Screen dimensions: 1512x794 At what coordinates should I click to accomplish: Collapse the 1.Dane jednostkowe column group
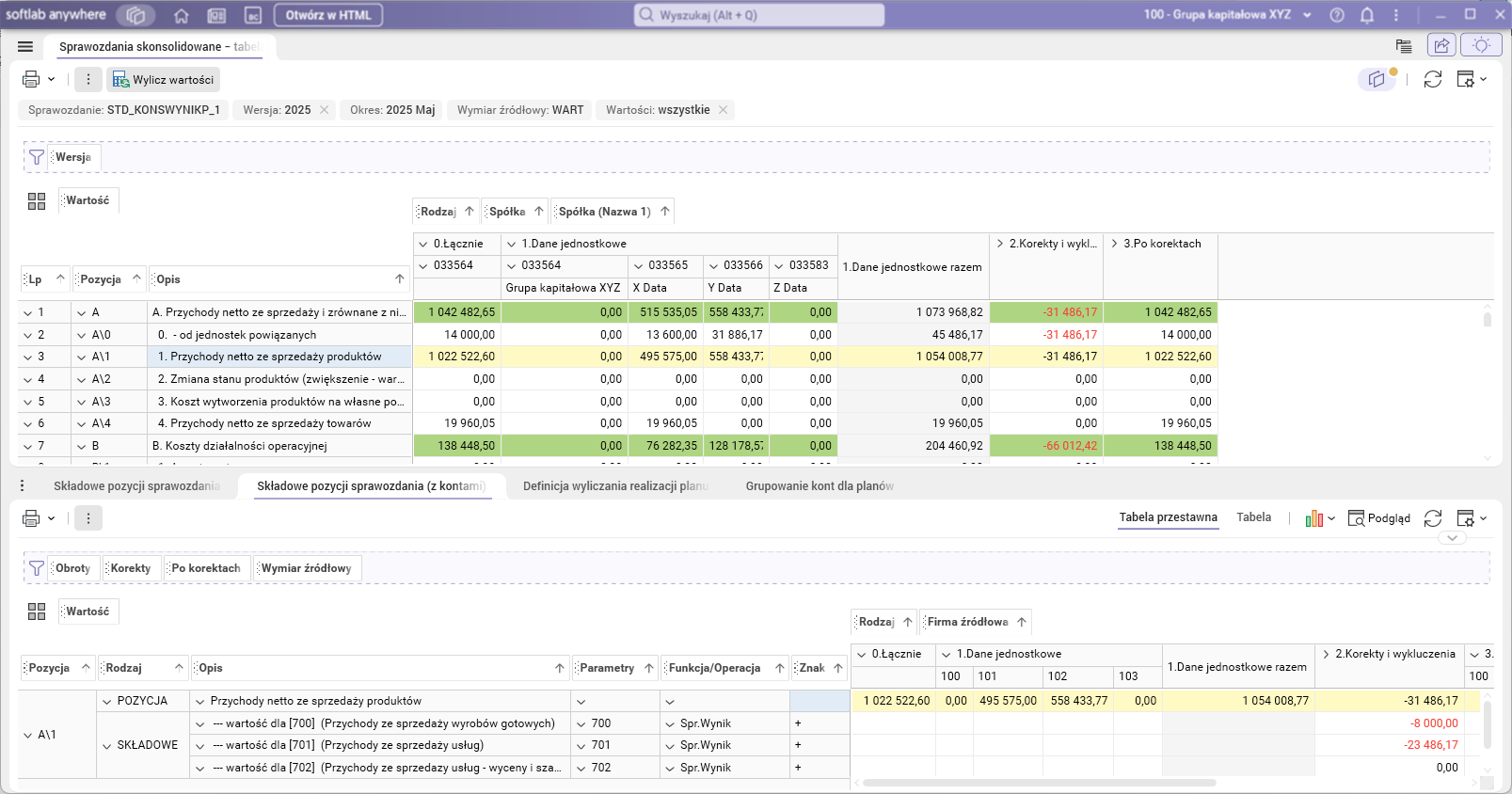click(512, 244)
